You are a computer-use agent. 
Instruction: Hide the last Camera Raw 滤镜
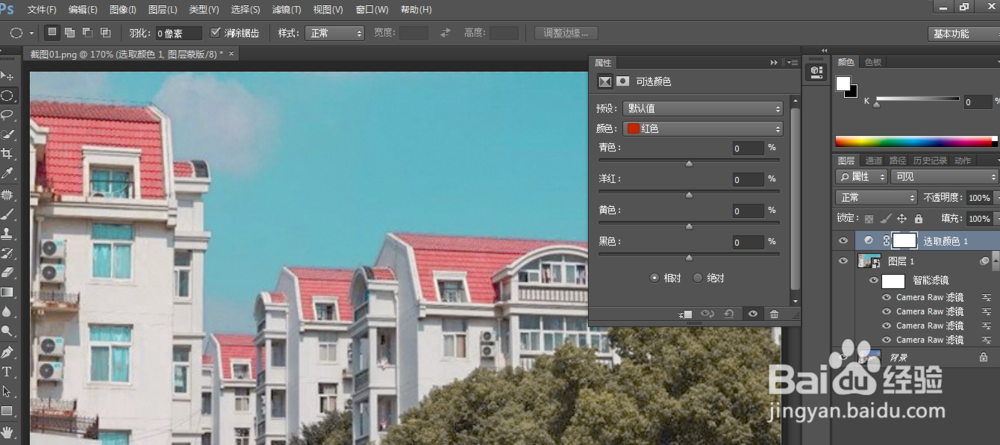tap(886, 340)
